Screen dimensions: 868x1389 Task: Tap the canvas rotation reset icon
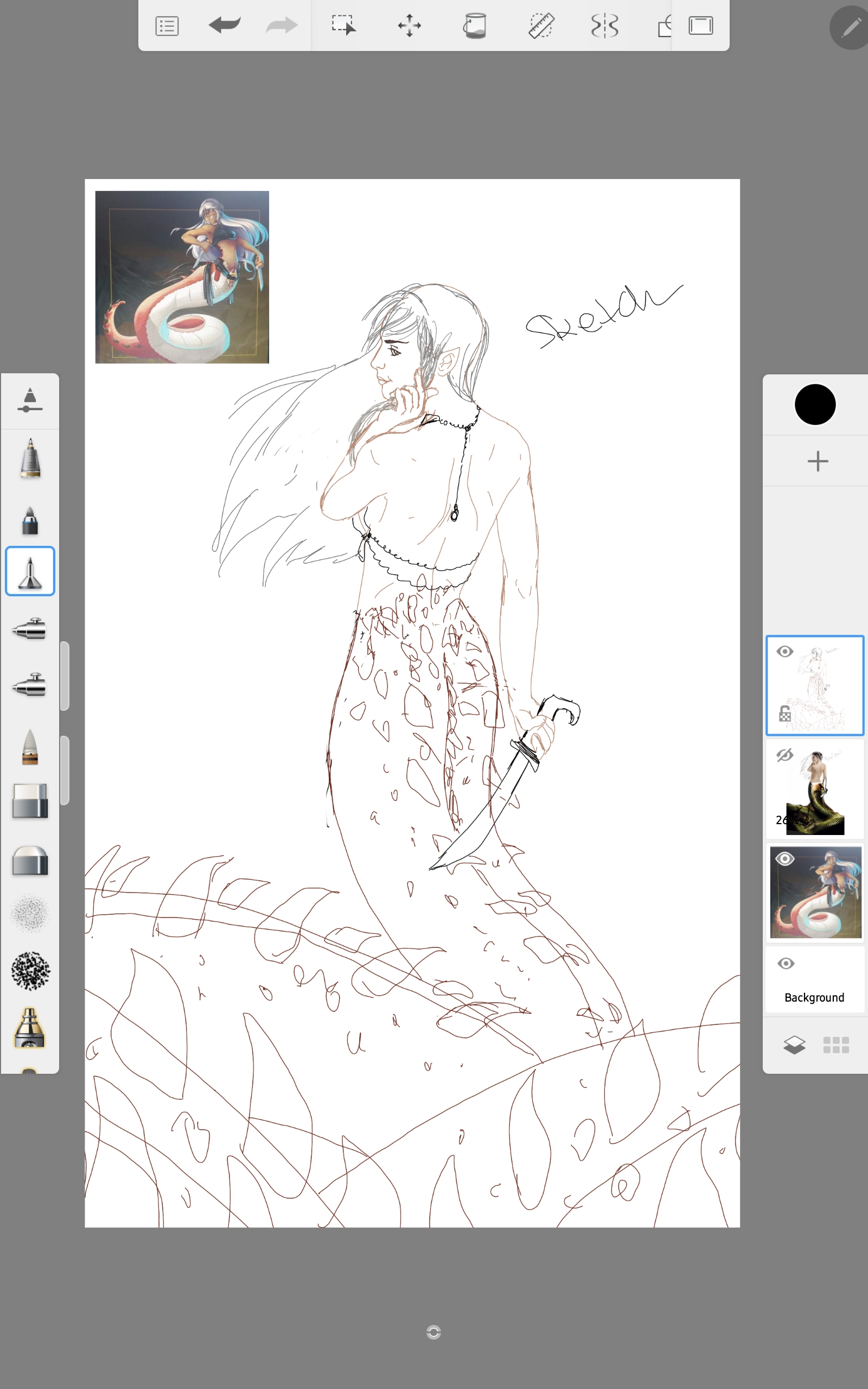click(x=433, y=1332)
